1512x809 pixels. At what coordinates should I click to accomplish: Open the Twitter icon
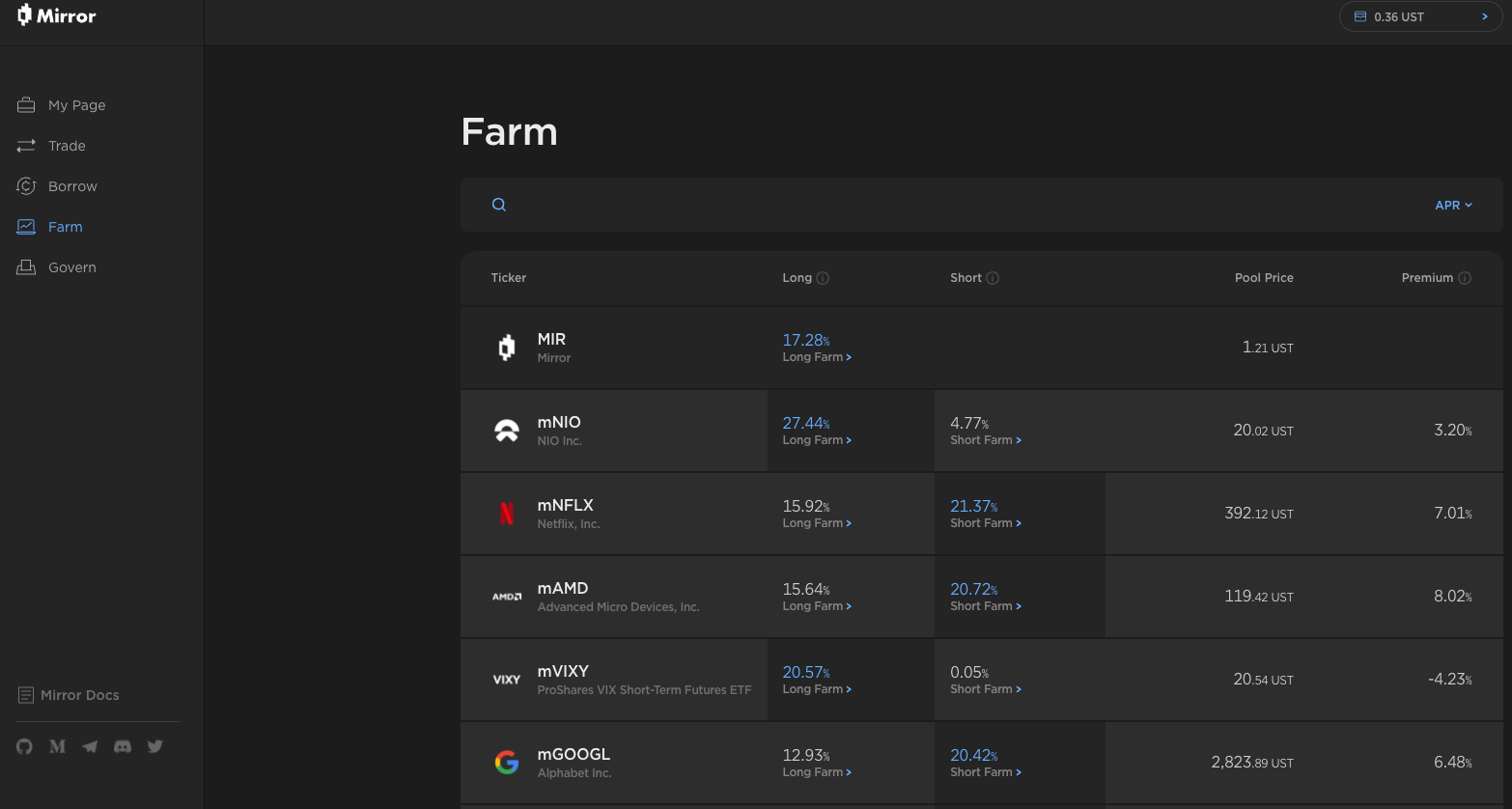click(x=154, y=745)
